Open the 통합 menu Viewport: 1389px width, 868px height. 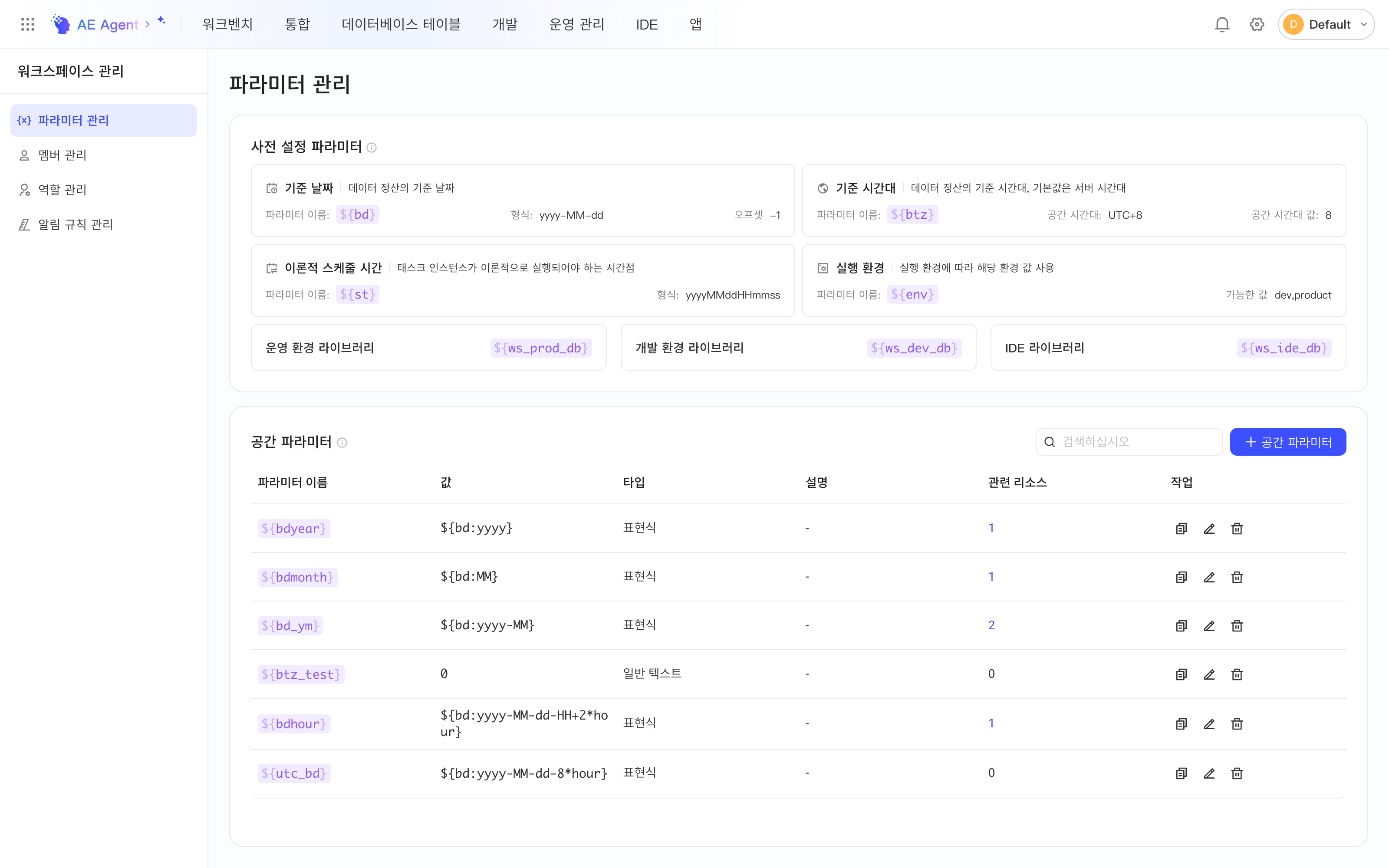297,24
